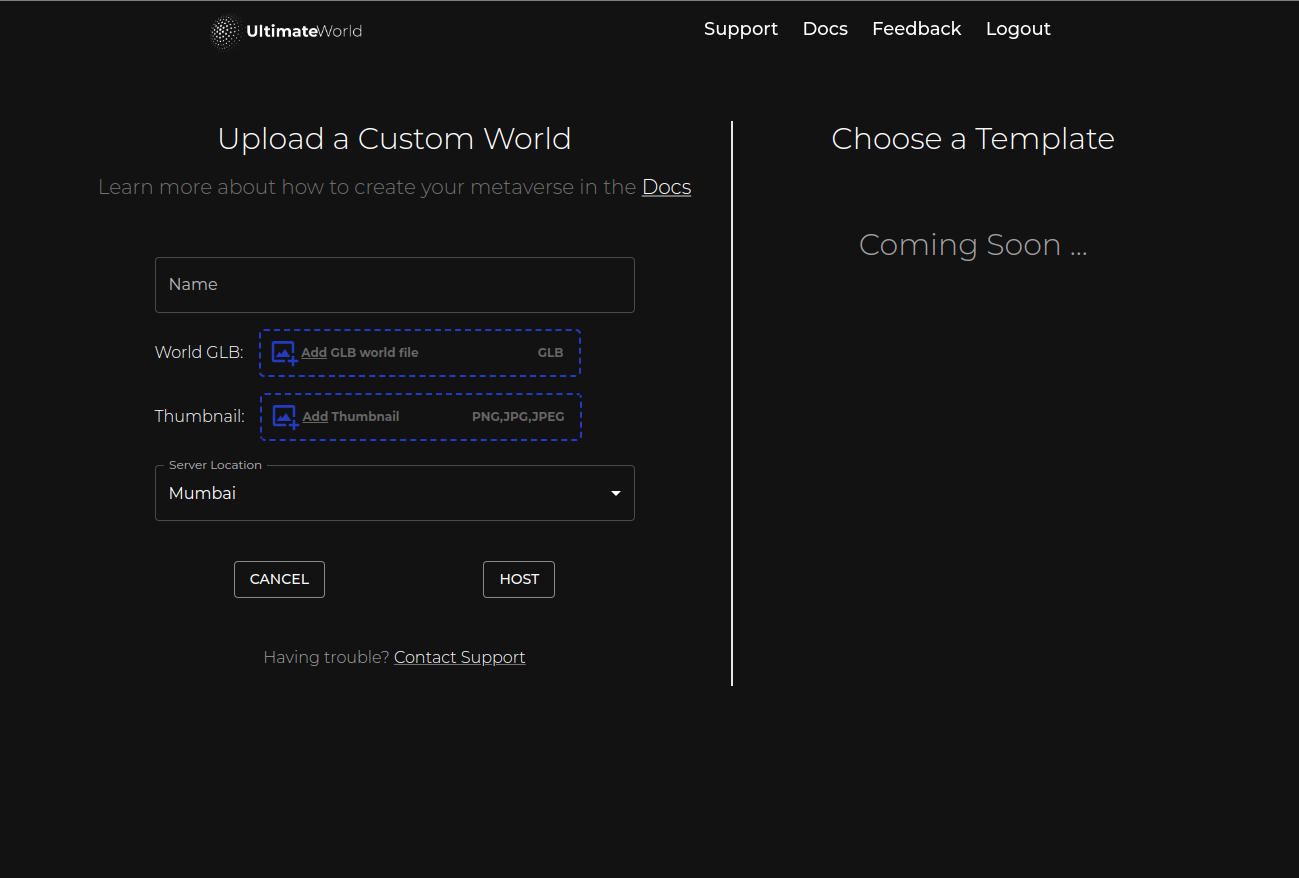
Task: Click the UltimateWorld logo
Action: click(x=287, y=31)
